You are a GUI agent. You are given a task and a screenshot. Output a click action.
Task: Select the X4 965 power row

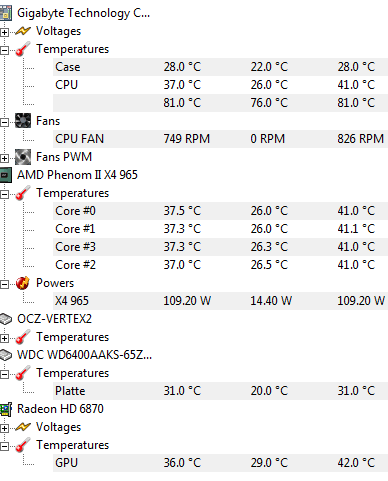click(220, 301)
